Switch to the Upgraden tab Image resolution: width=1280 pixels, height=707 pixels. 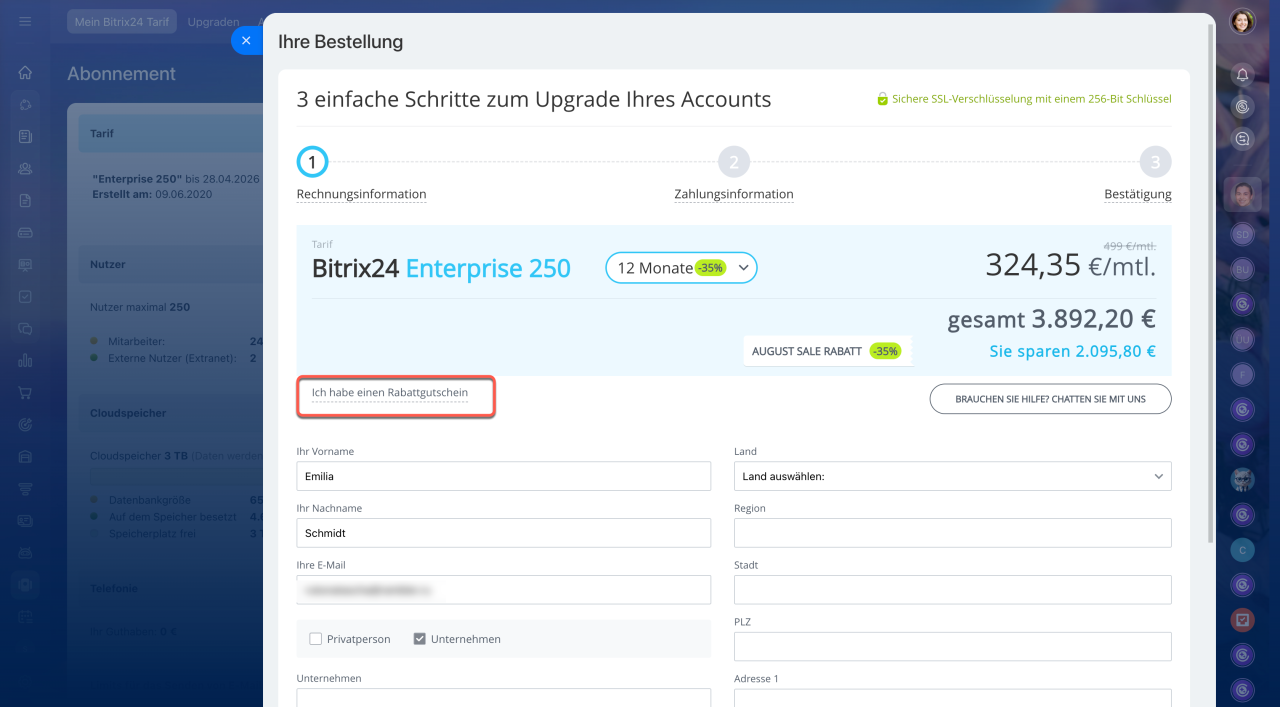213,21
